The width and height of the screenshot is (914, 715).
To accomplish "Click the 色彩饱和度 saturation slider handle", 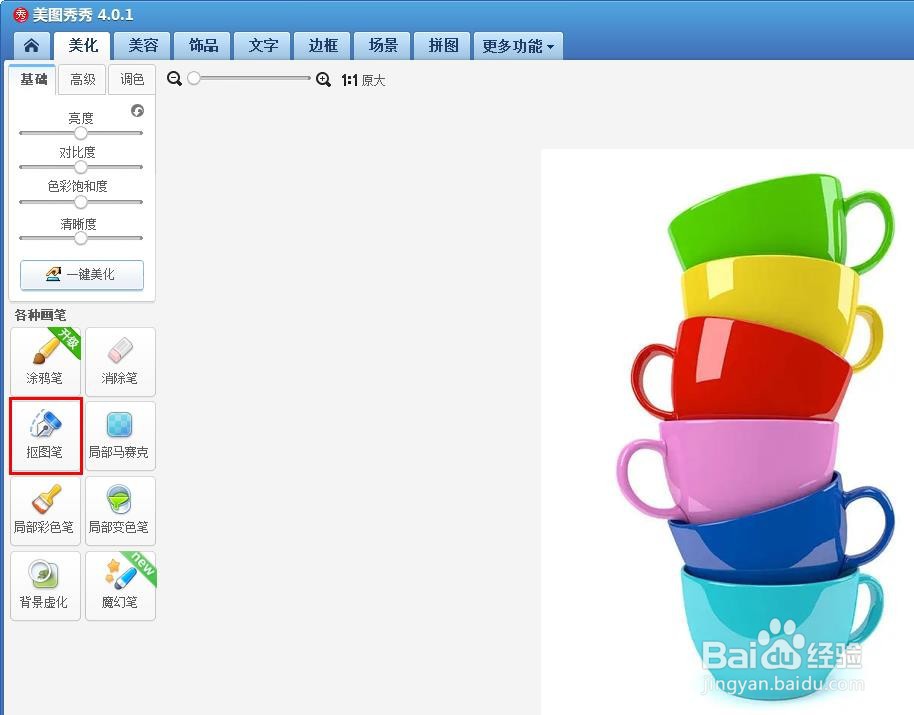I will tap(81, 202).
